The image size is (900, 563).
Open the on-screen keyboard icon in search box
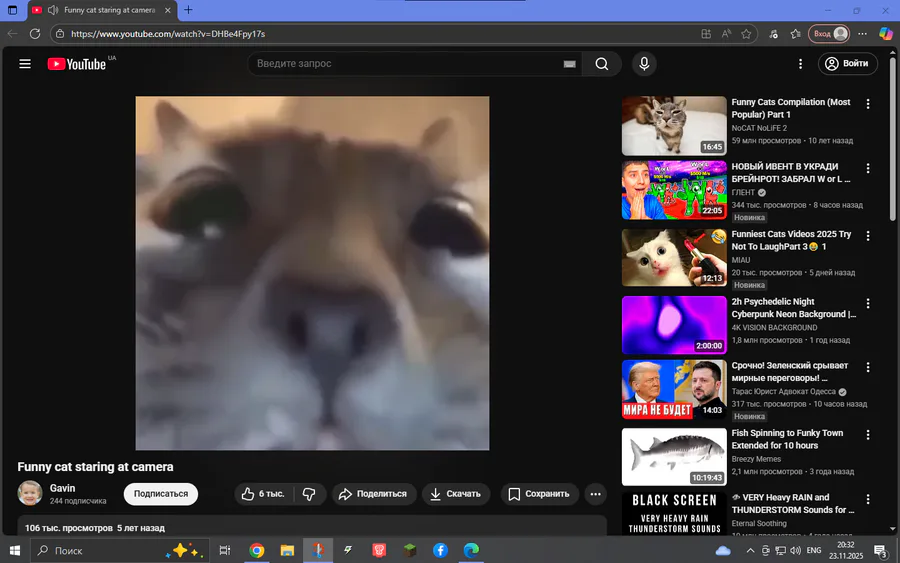569,64
